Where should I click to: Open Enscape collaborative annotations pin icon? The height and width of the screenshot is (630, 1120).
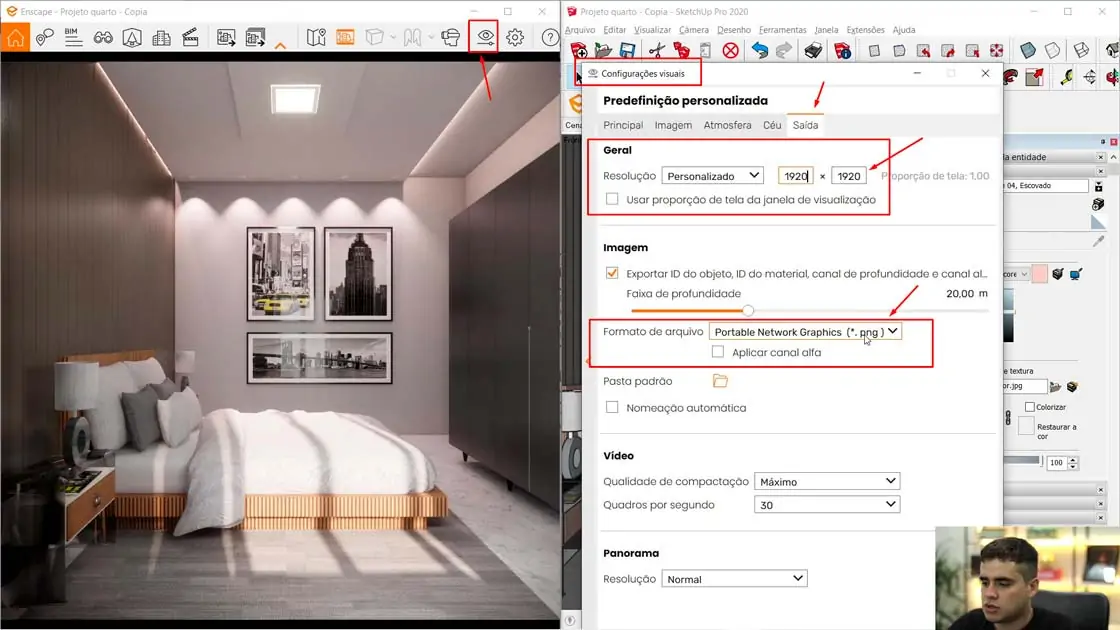pyautogui.click(x=44, y=37)
